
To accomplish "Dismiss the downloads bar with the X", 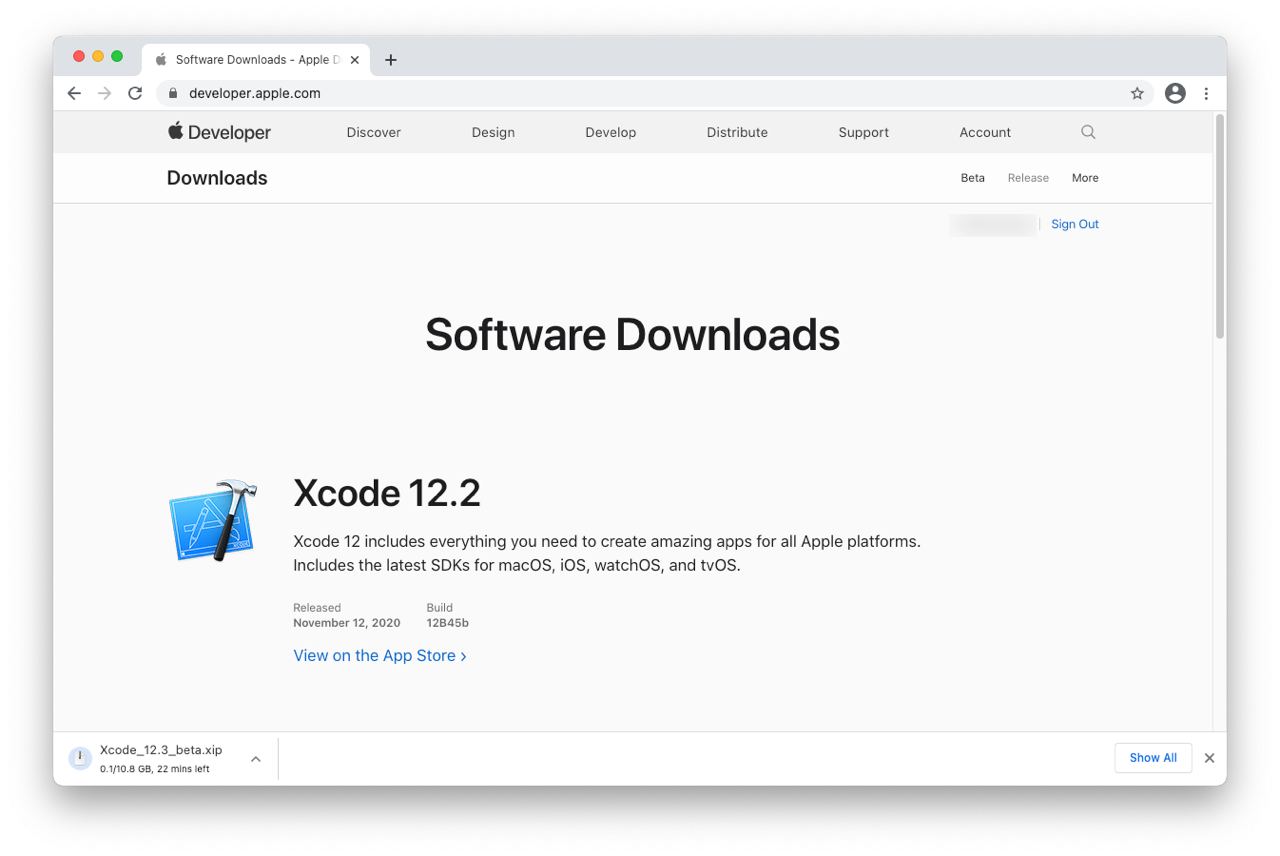I will coord(1209,758).
